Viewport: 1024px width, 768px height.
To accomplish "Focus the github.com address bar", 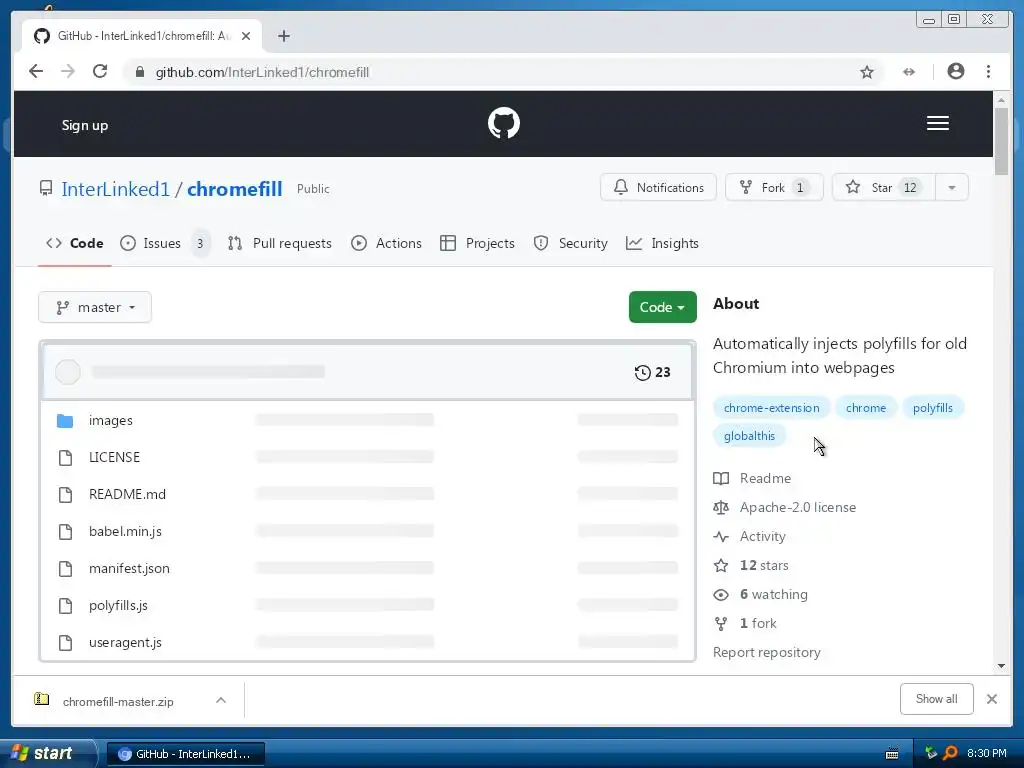I will [501, 72].
